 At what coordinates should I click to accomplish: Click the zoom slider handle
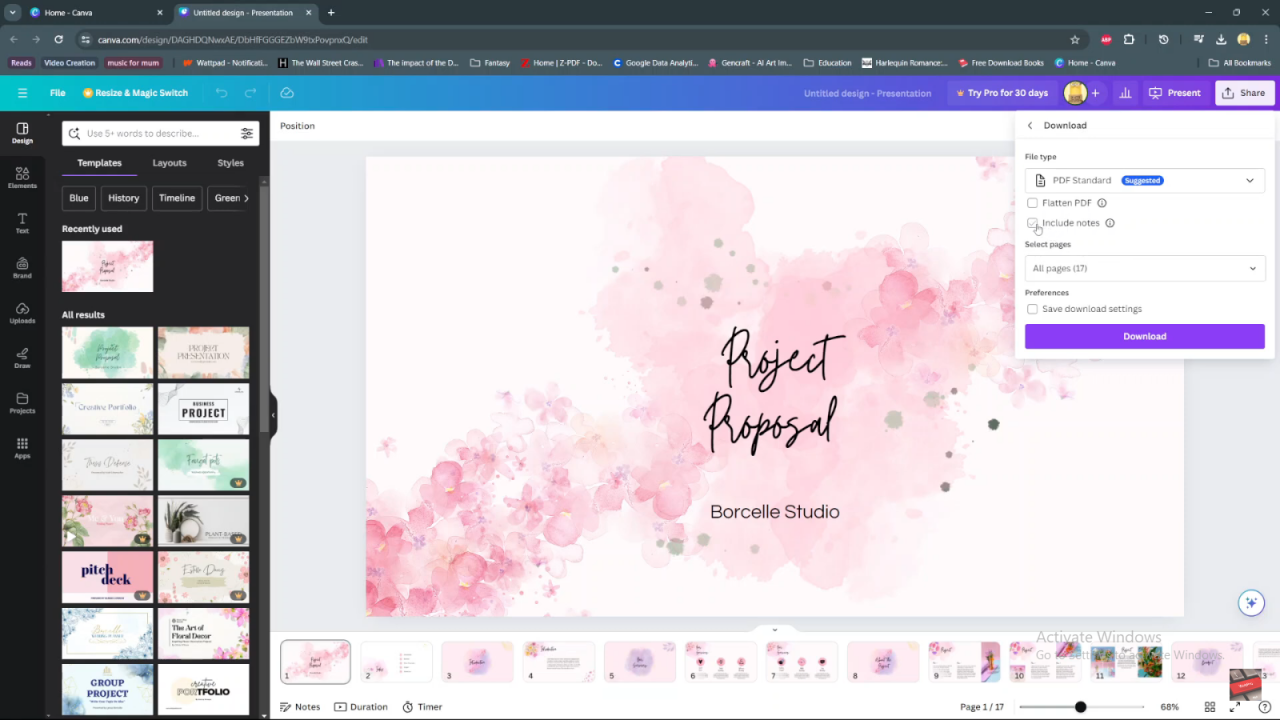point(1080,707)
